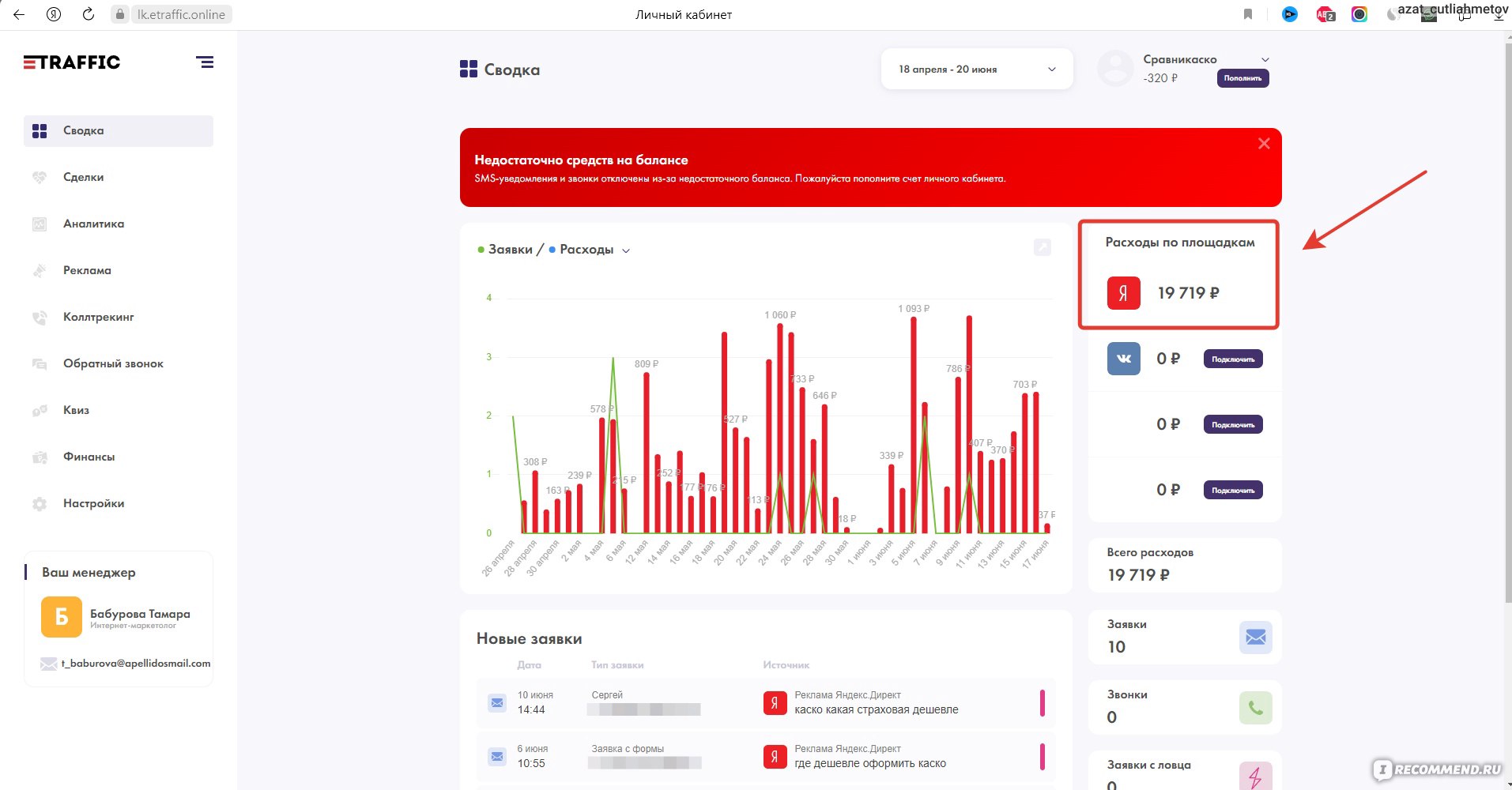Click the pink marker on 10 июня row
This screenshot has height=790, width=1512.
pos(1043,703)
